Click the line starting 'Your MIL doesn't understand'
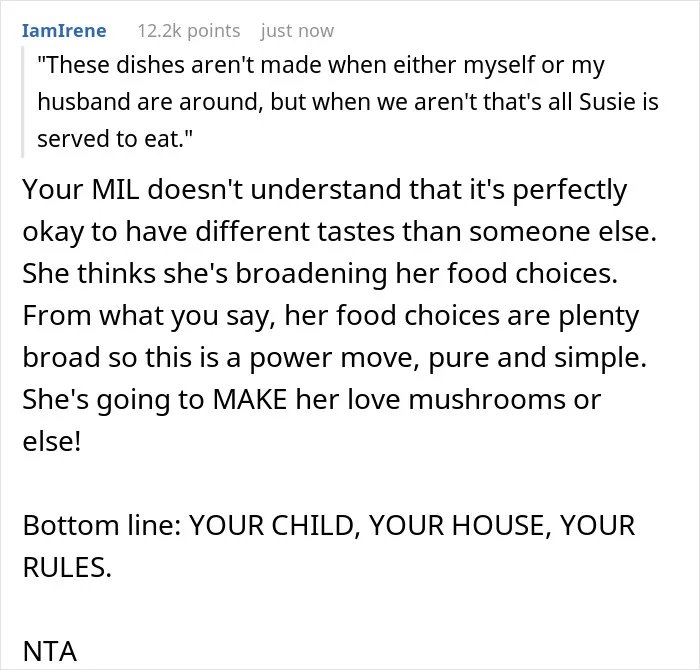700x670 pixels. point(325,190)
